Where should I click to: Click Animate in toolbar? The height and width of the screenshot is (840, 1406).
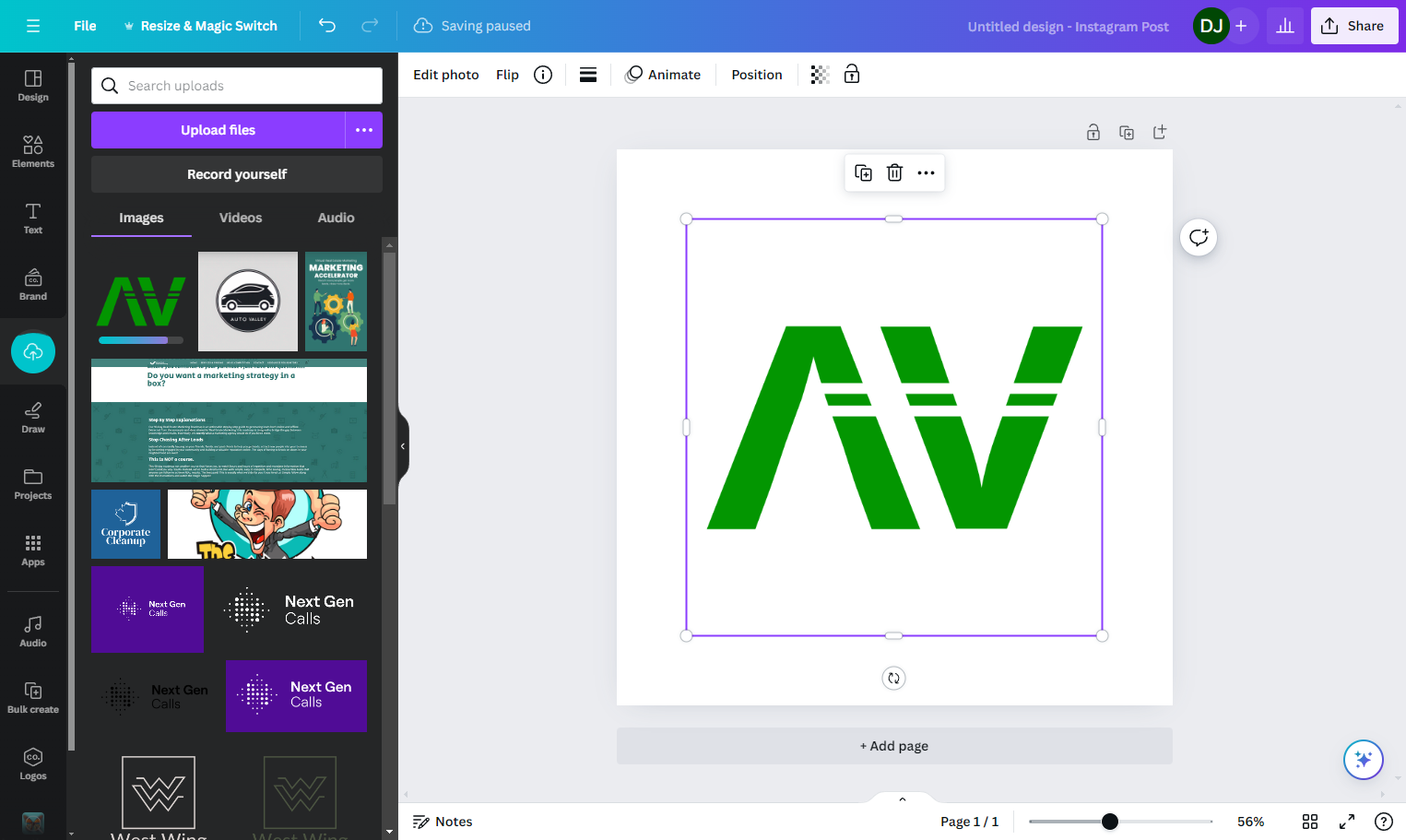click(x=663, y=75)
